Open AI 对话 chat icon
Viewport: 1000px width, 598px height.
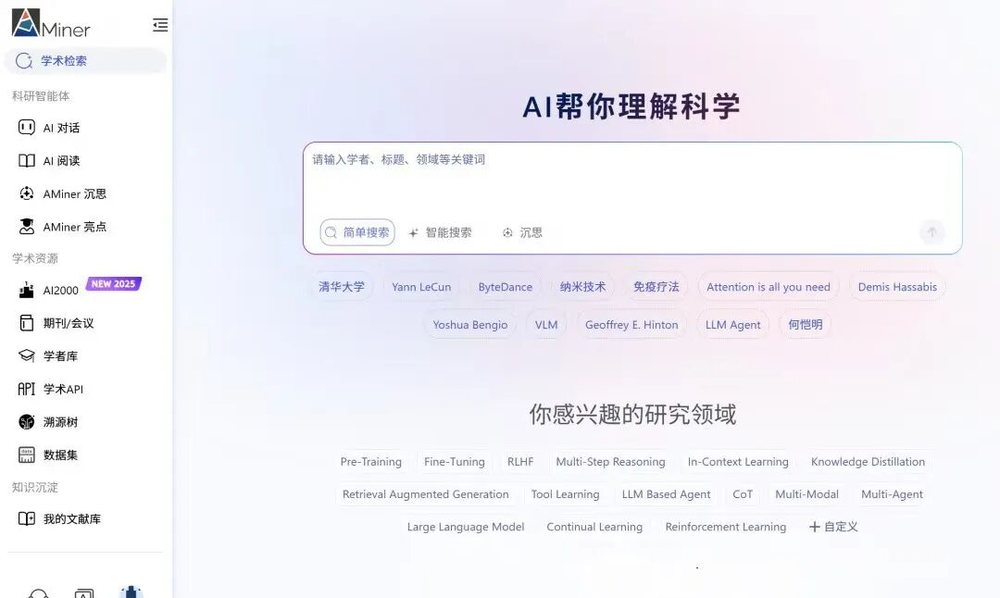(x=27, y=128)
